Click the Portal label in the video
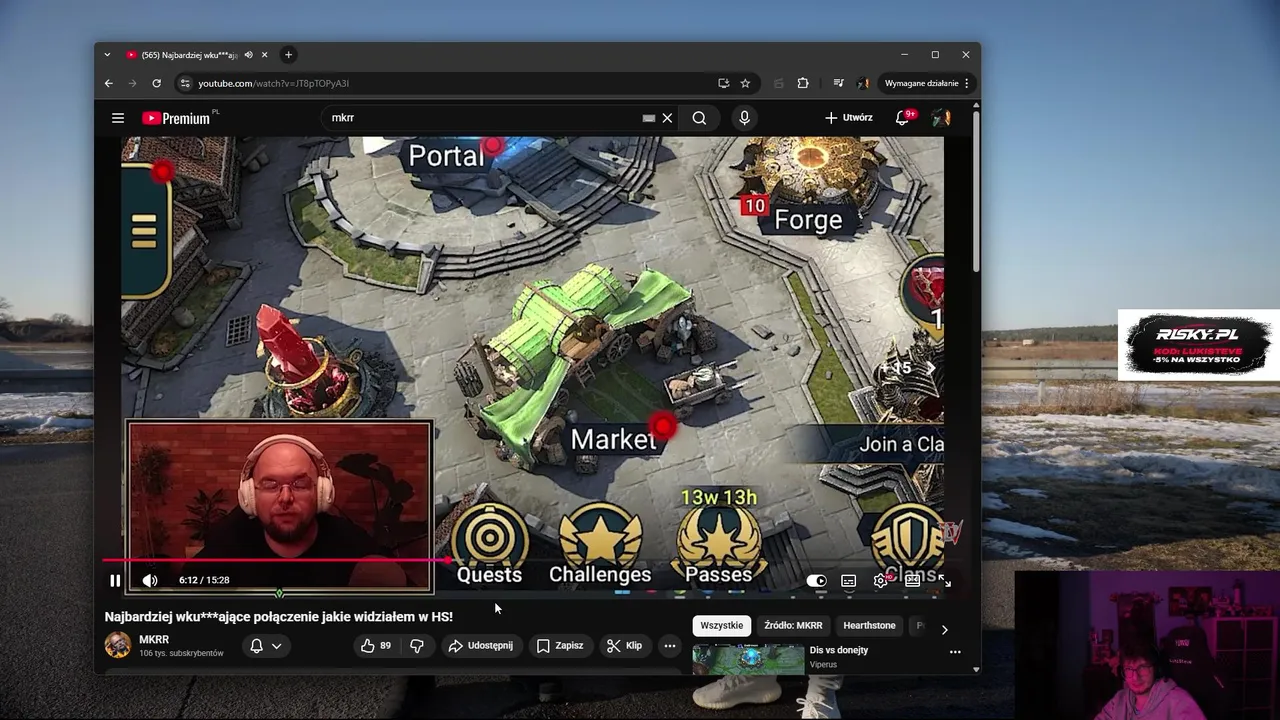The image size is (1280, 720). click(446, 156)
